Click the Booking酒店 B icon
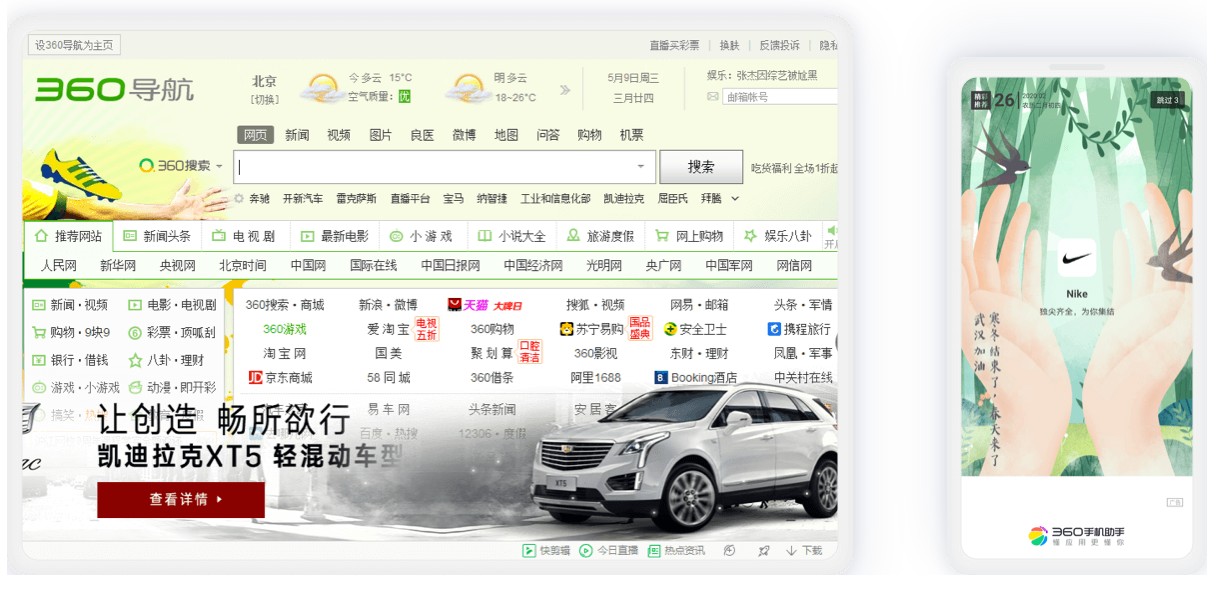1220x590 pixels. click(x=661, y=378)
